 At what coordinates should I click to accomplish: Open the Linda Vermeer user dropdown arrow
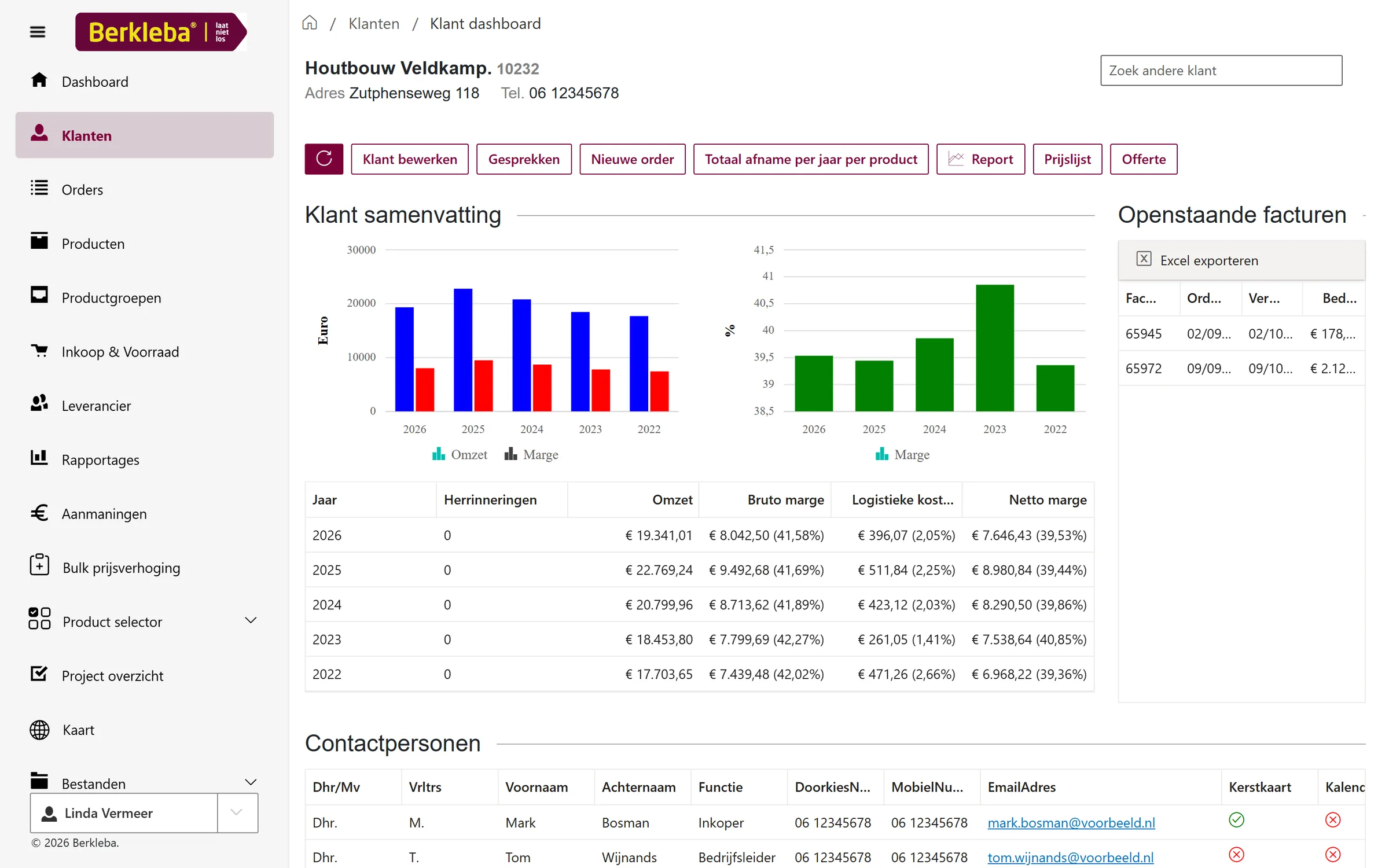click(237, 812)
